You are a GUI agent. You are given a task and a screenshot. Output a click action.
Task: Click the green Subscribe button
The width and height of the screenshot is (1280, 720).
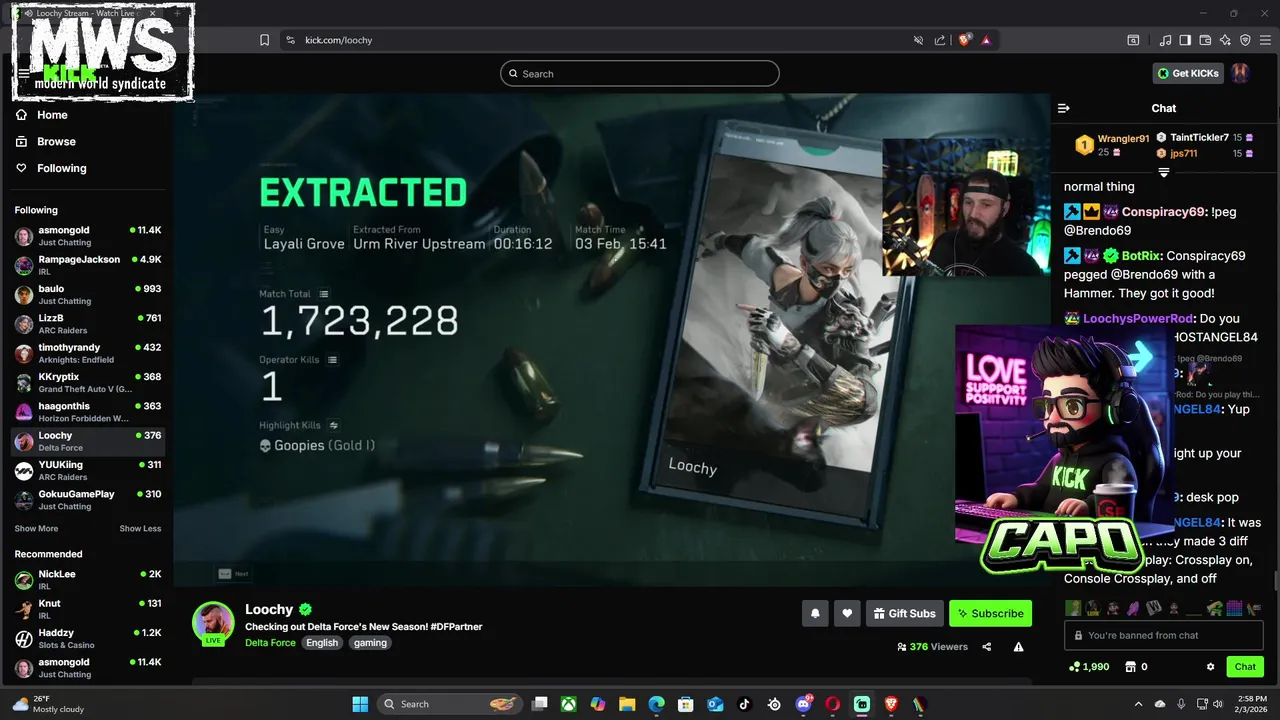990,613
